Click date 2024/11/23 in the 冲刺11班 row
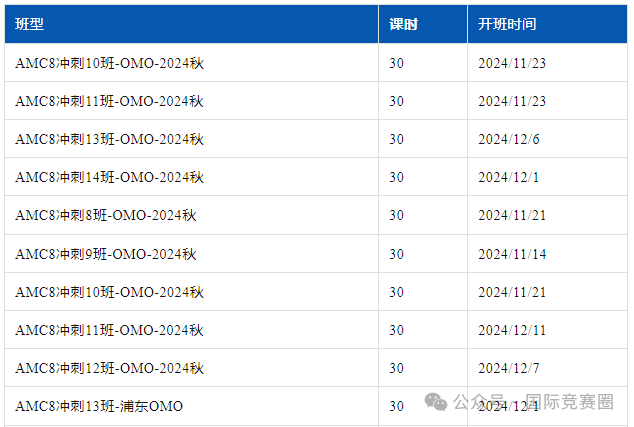 512,101
